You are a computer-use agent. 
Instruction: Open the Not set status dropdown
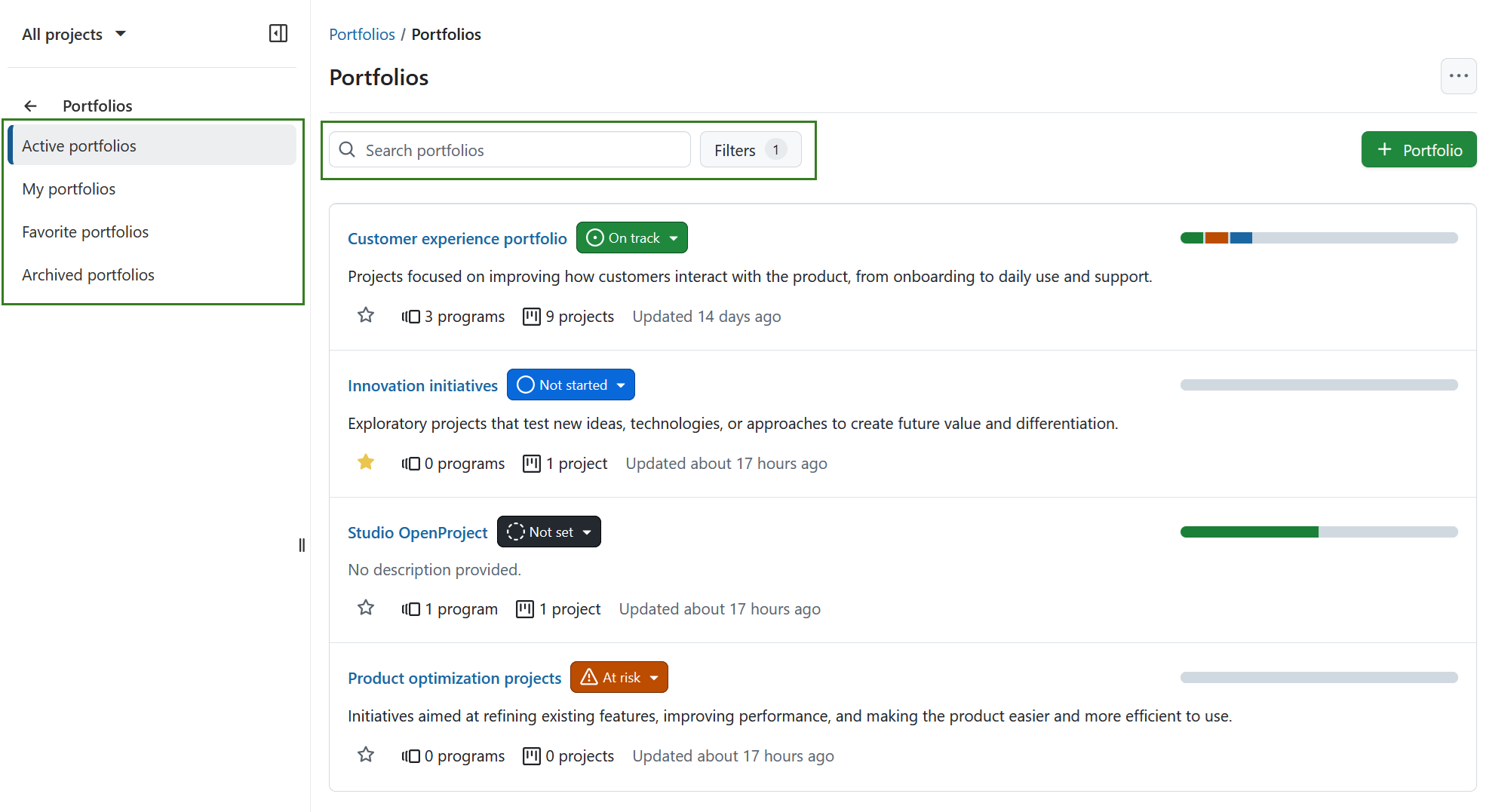(x=548, y=532)
